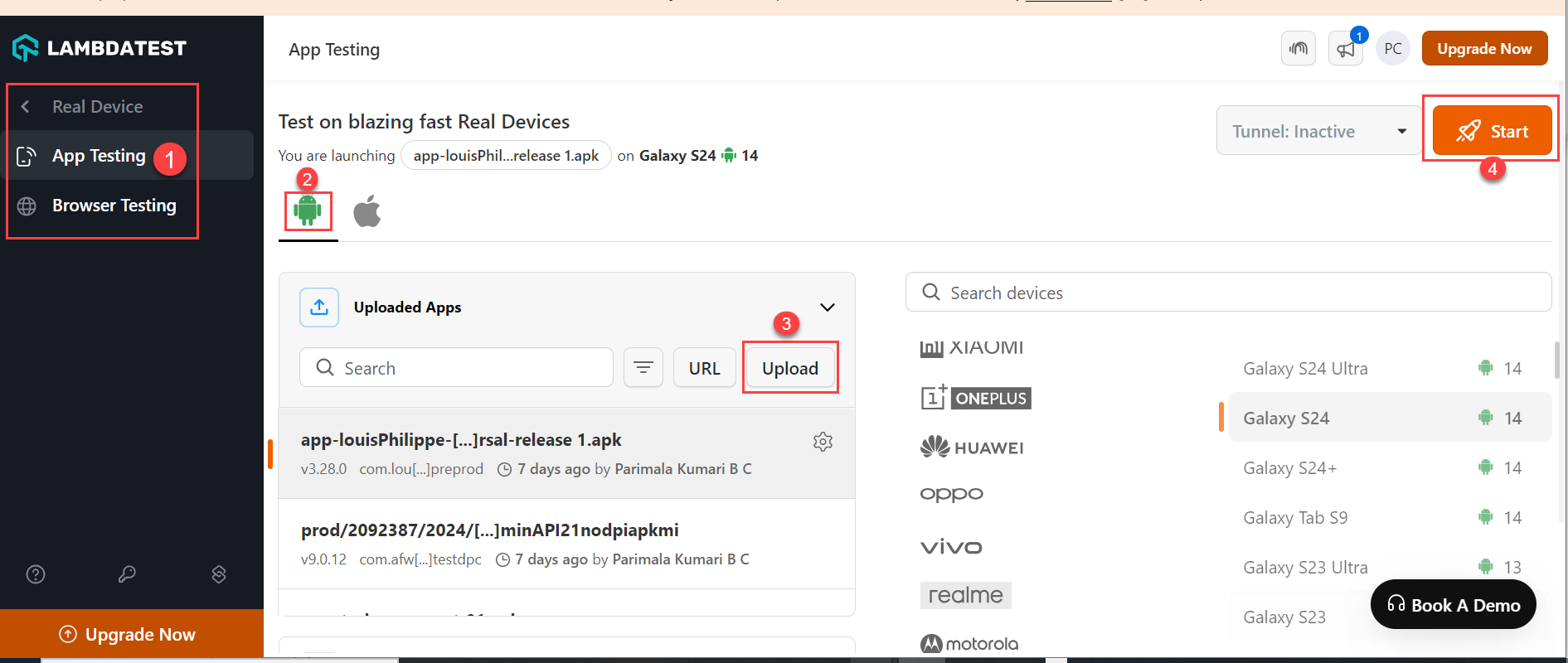Viewport: 1568px width, 663px height.
Task: Choose Galaxy Tab S9 device
Action: click(1390, 517)
